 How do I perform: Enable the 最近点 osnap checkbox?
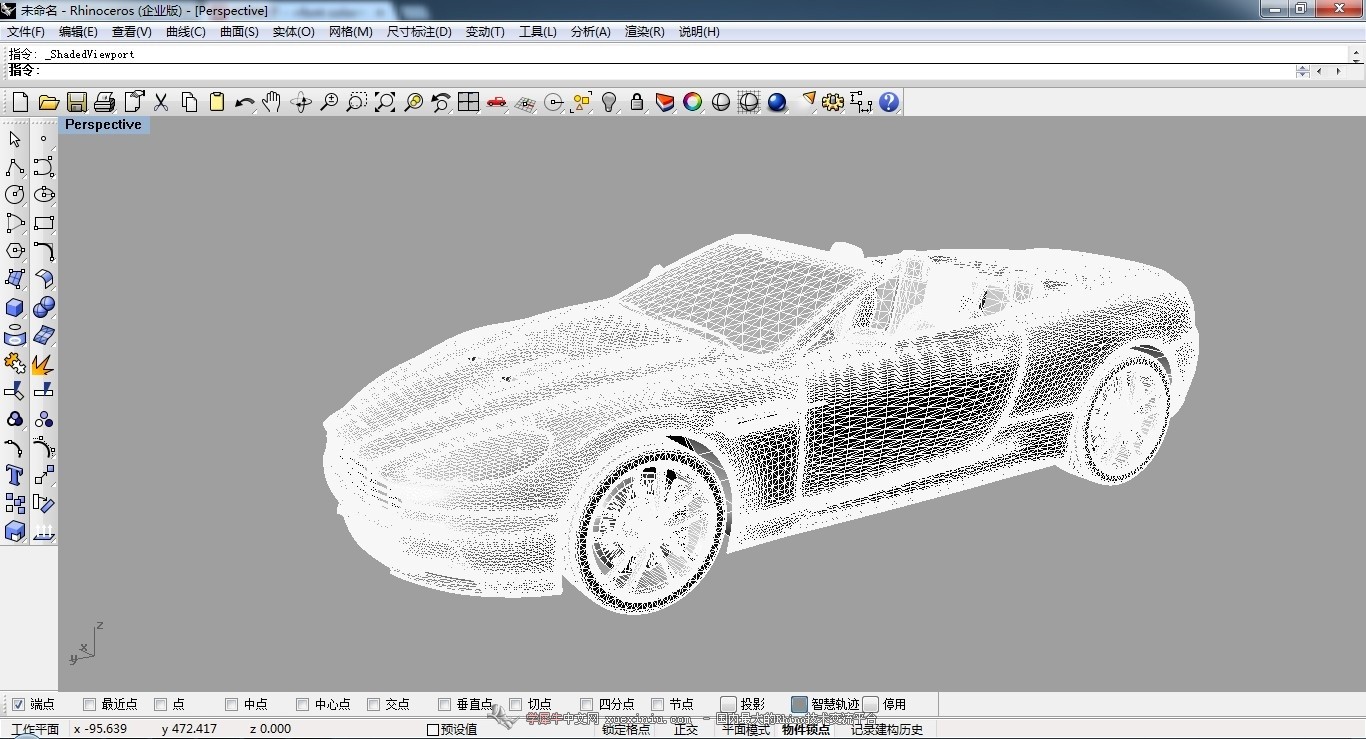pyautogui.click(x=90, y=704)
